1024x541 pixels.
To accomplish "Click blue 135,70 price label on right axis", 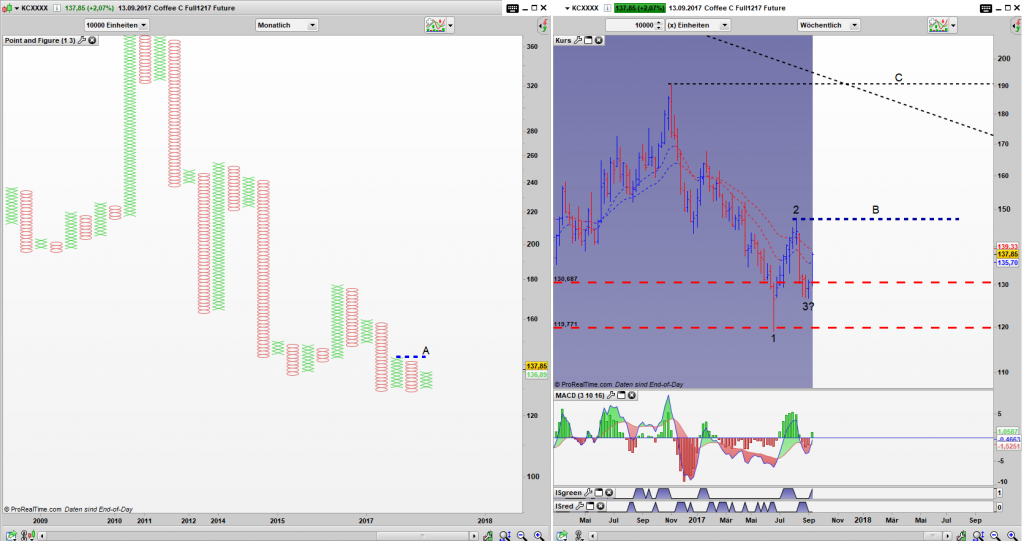I will pyautogui.click(x=1008, y=262).
